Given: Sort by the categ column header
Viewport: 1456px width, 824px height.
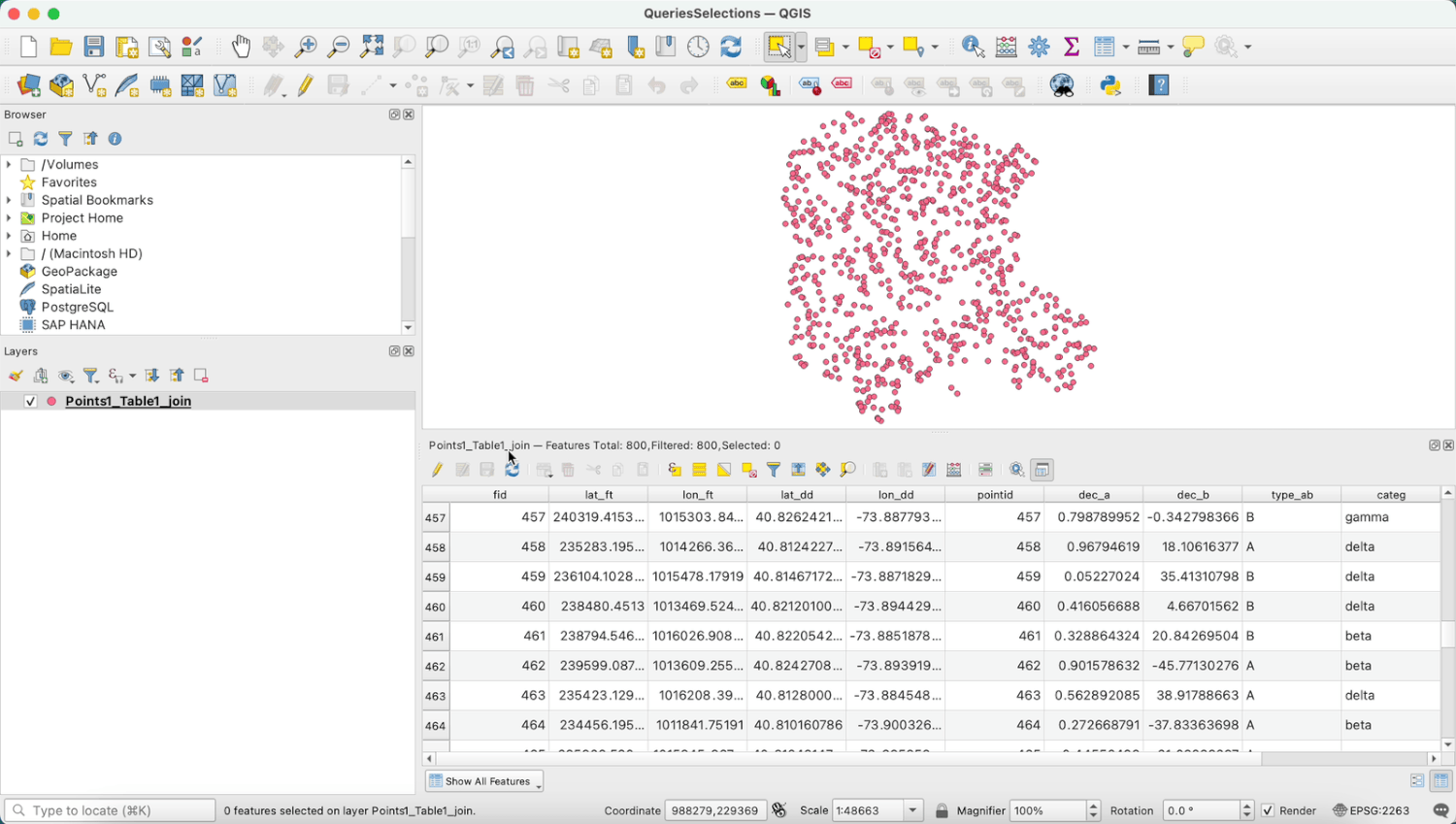Looking at the screenshot, I should click(1390, 495).
